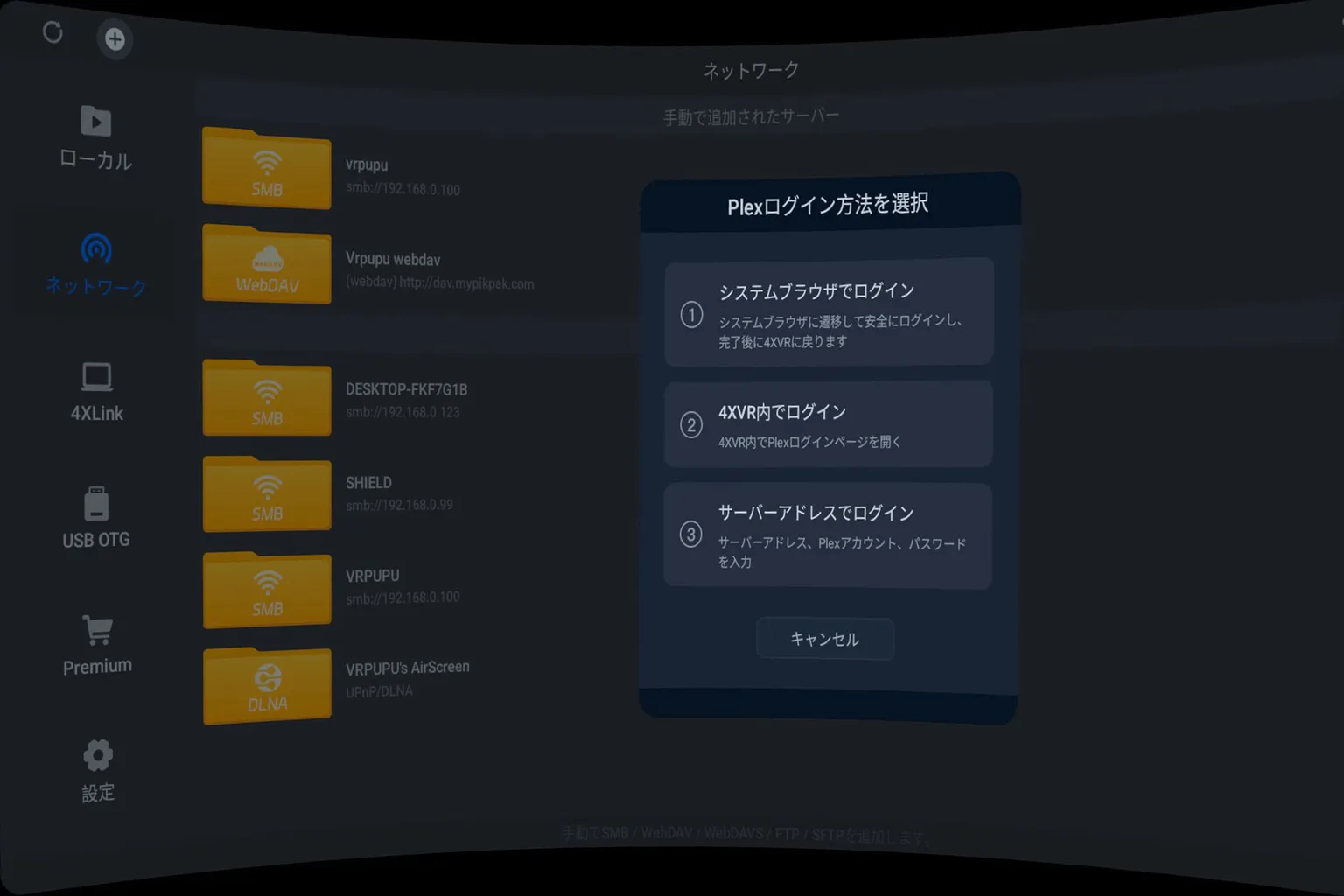Choose システムブラウザでログイン option
The width and height of the screenshot is (1344, 896).
pyautogui.click(x=829, y=311)
